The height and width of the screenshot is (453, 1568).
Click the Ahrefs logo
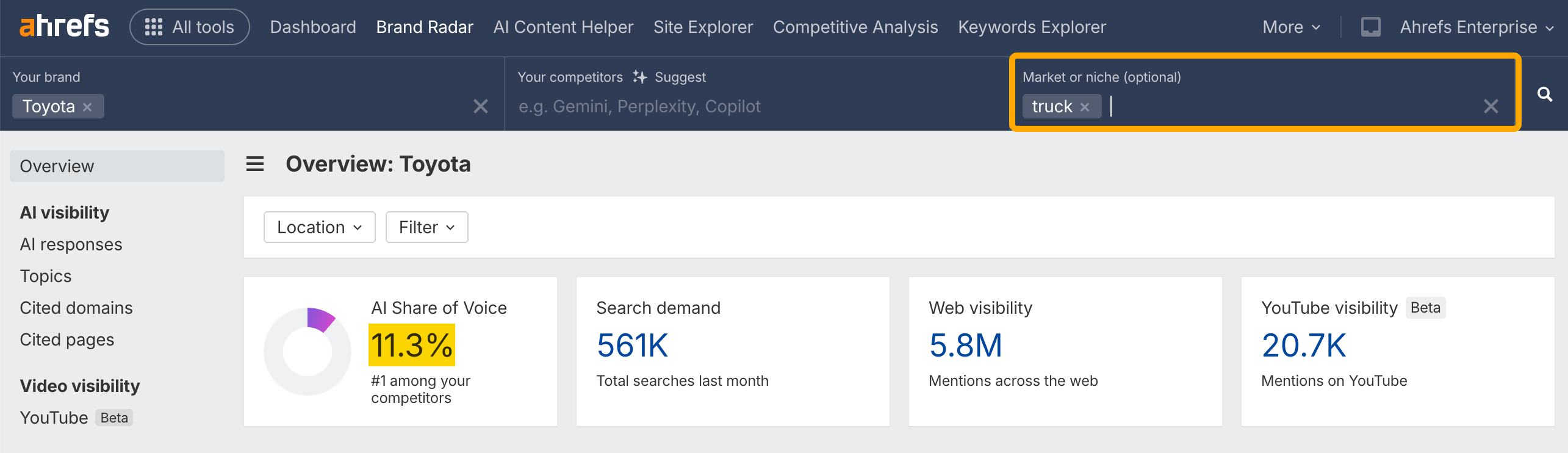click(x=64, y=27)
